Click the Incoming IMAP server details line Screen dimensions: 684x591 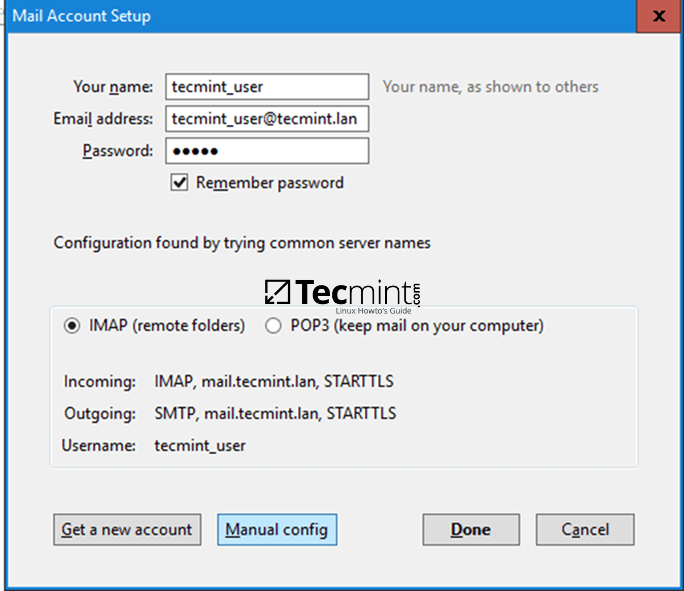click(275, 381)
